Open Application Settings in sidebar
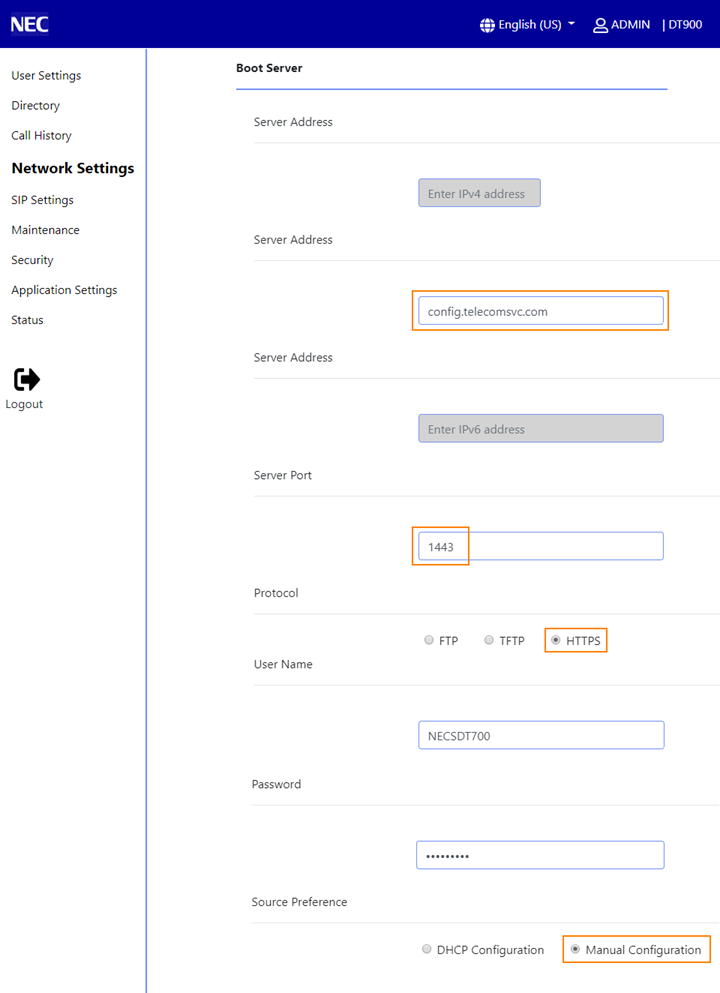 coord(64,290)
